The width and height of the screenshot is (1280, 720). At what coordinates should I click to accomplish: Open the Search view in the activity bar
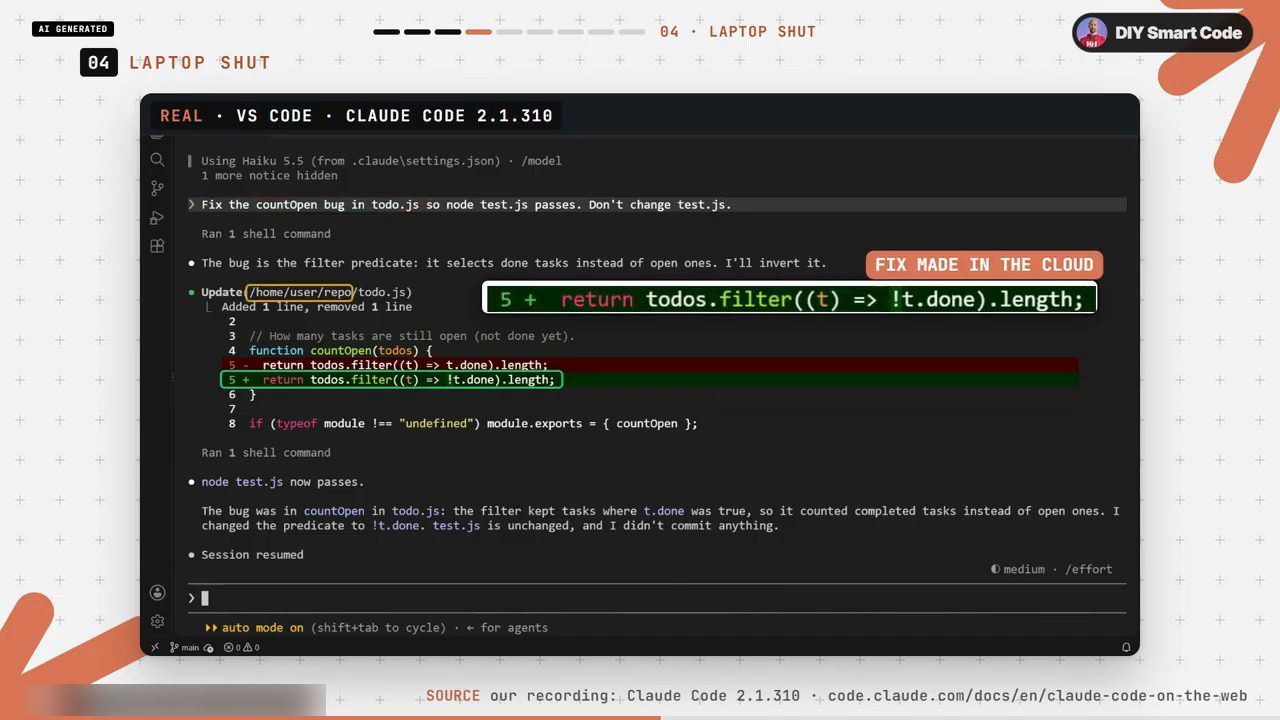157,160
